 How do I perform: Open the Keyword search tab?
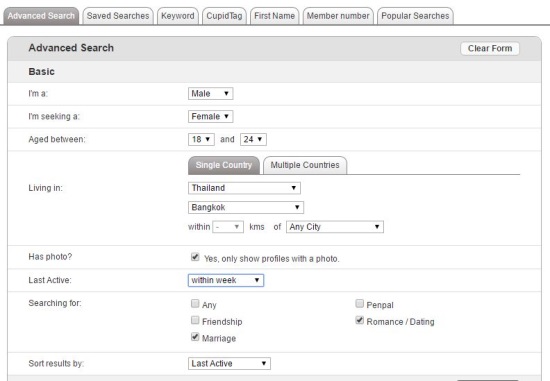pyautogui.click(x=177, y=16)
